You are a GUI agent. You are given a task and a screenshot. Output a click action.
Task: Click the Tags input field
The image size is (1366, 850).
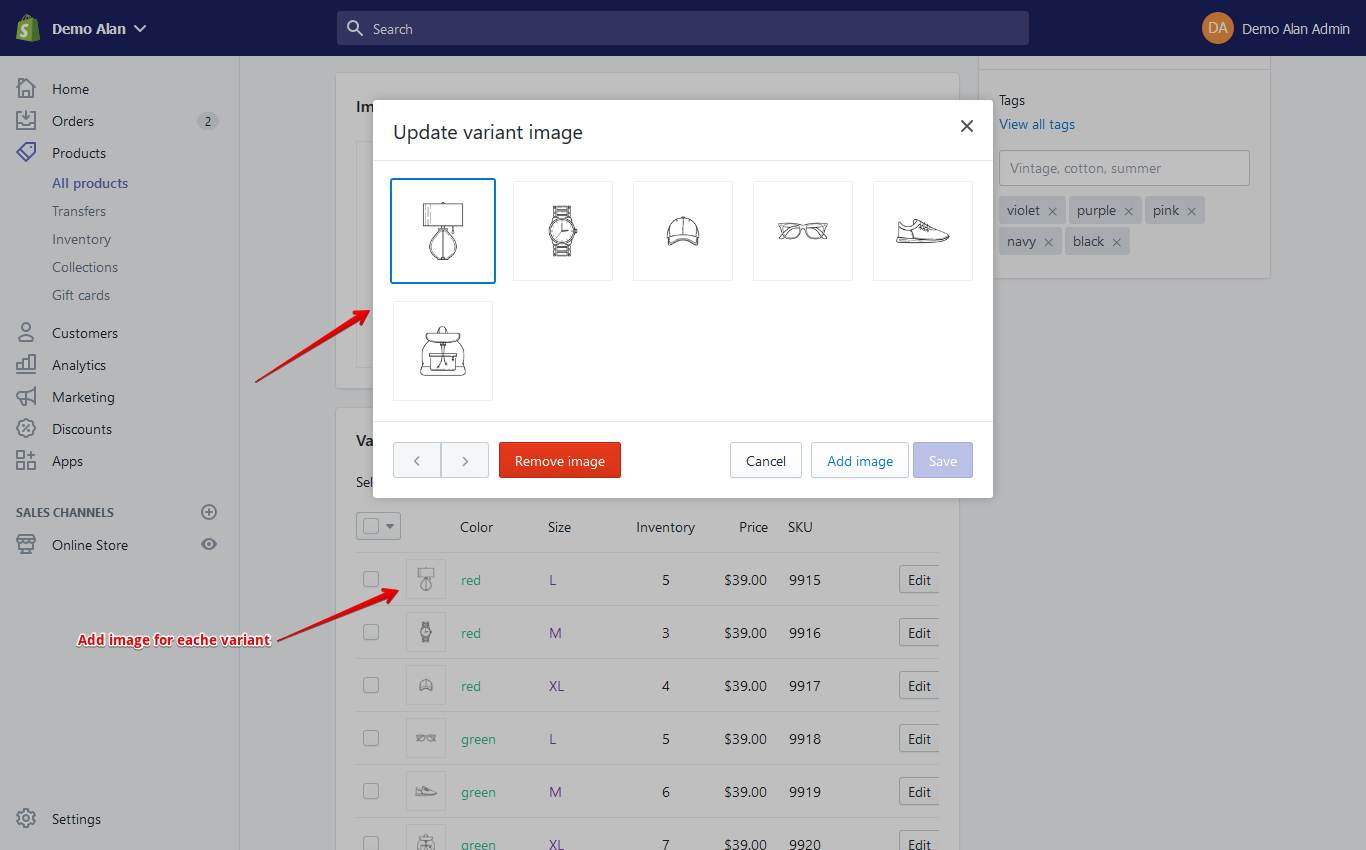[x=1124, y=168]
